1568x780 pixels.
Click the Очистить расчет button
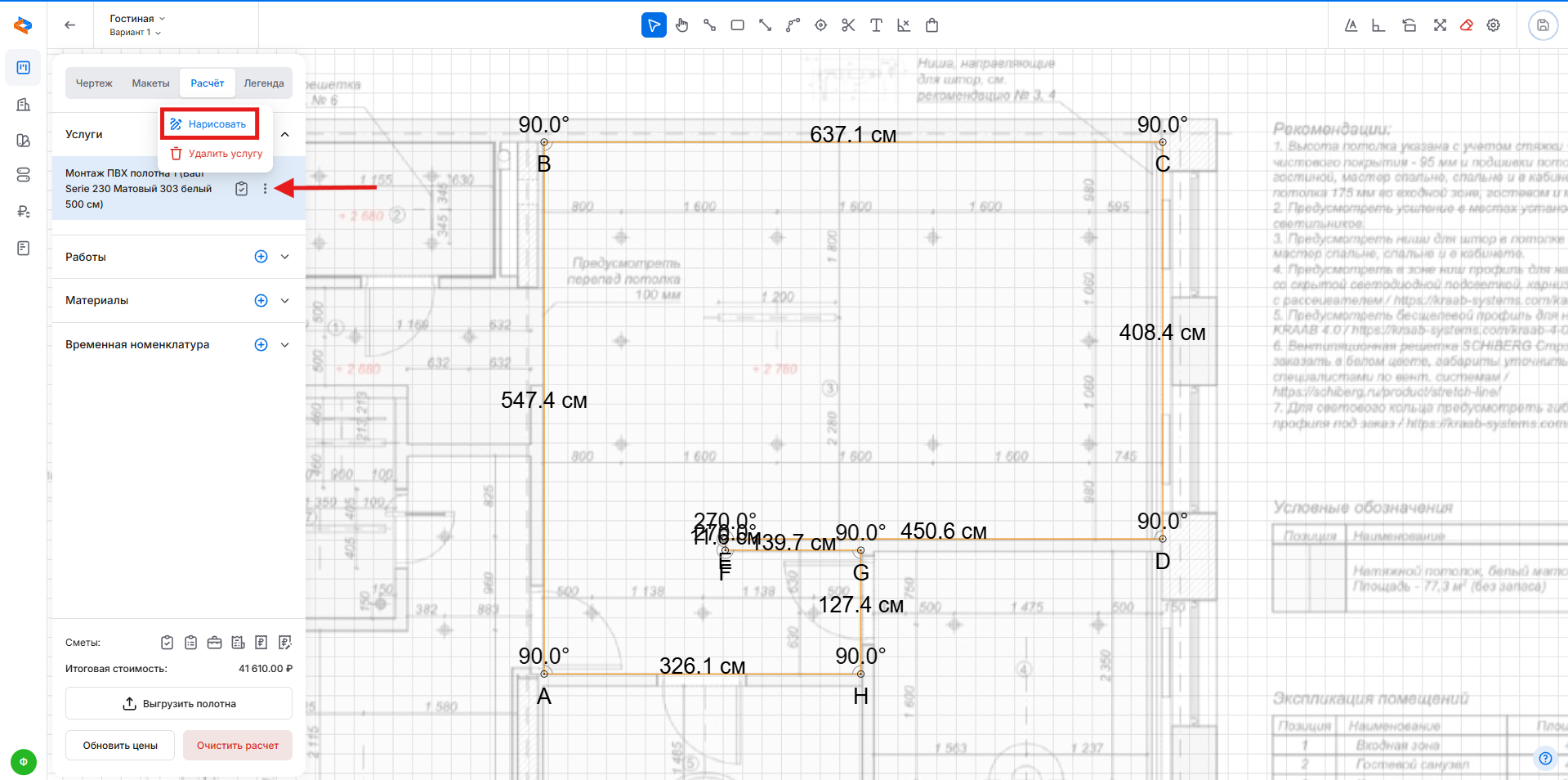tap(237, 746)
